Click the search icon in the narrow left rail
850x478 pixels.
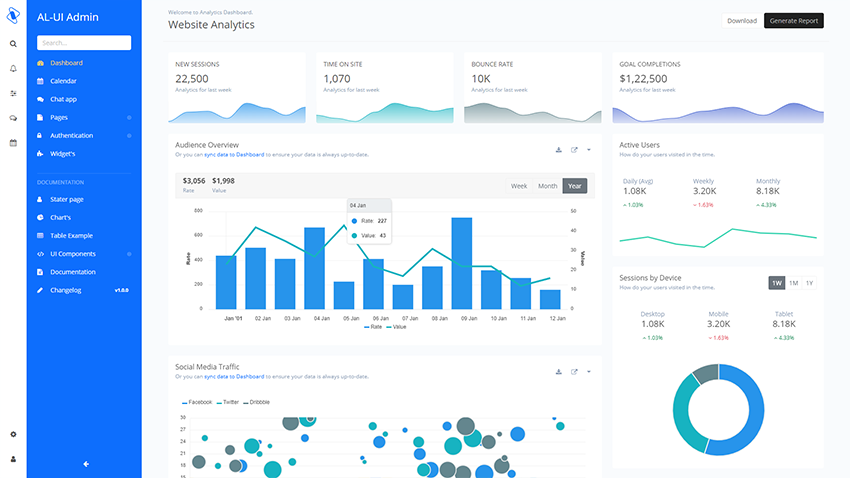click(13, 44)
